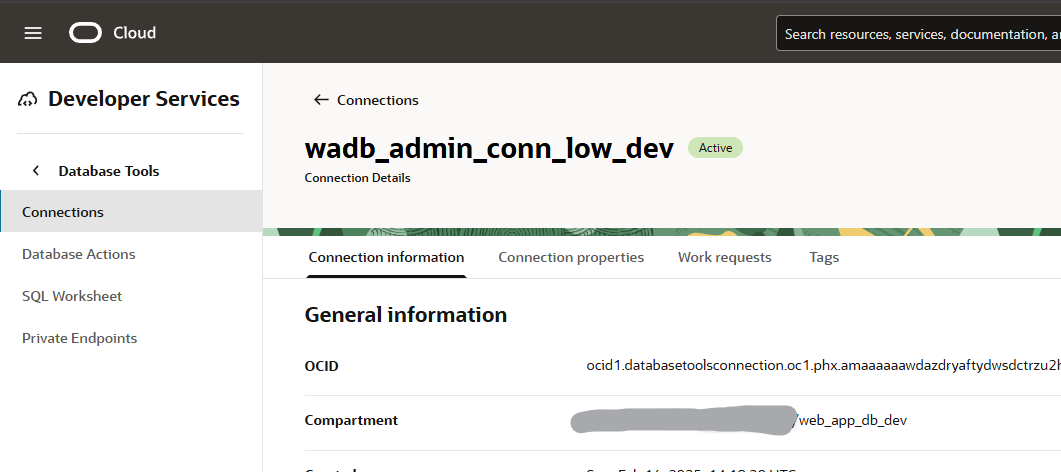Viewport: 1061px width, 472px height.
Task: Click the web_app_db_dev compartment link
Action: pyautogui.click(x=853, y=420)
